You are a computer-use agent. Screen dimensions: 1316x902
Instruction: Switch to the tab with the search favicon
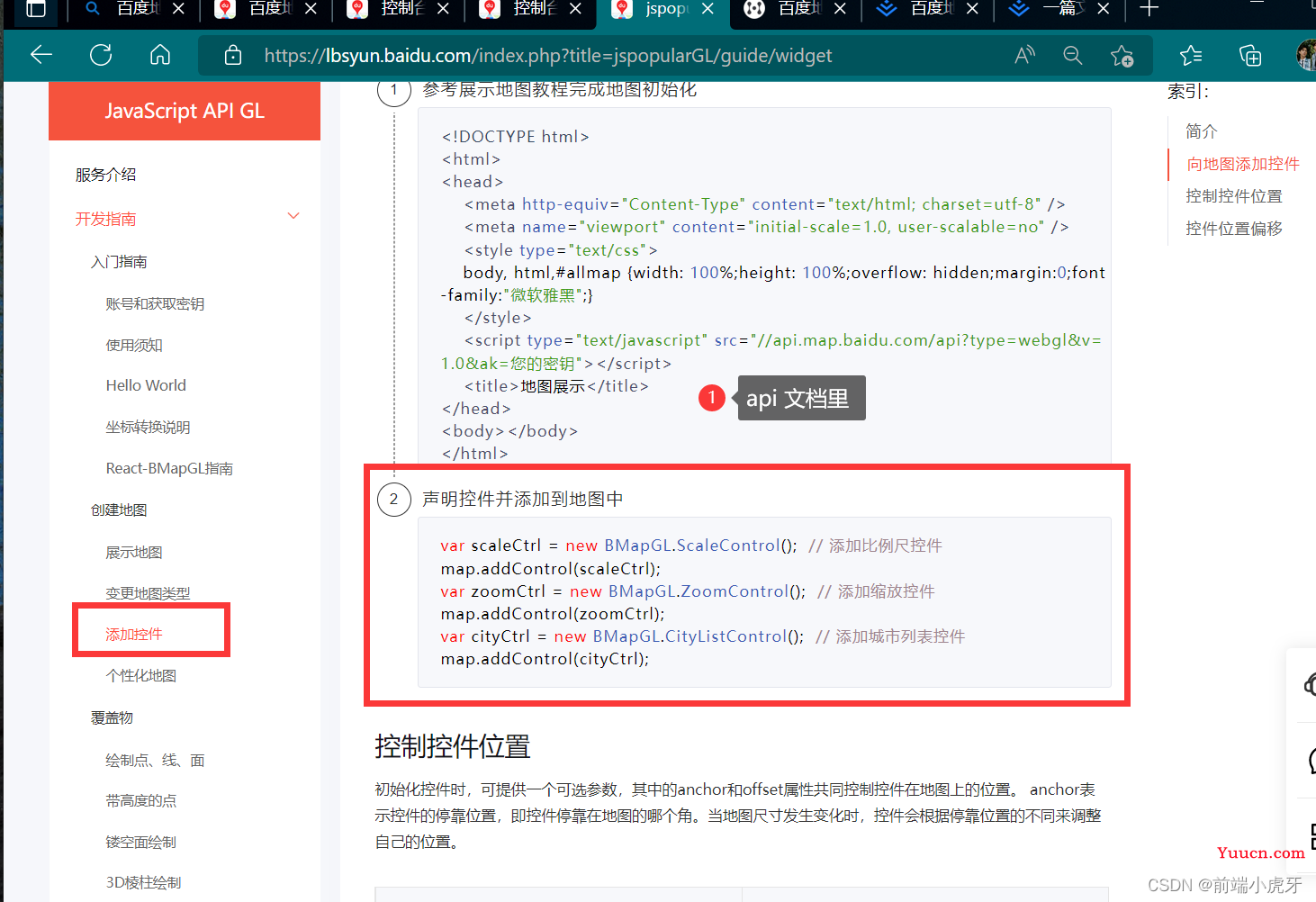click(135, 9)
